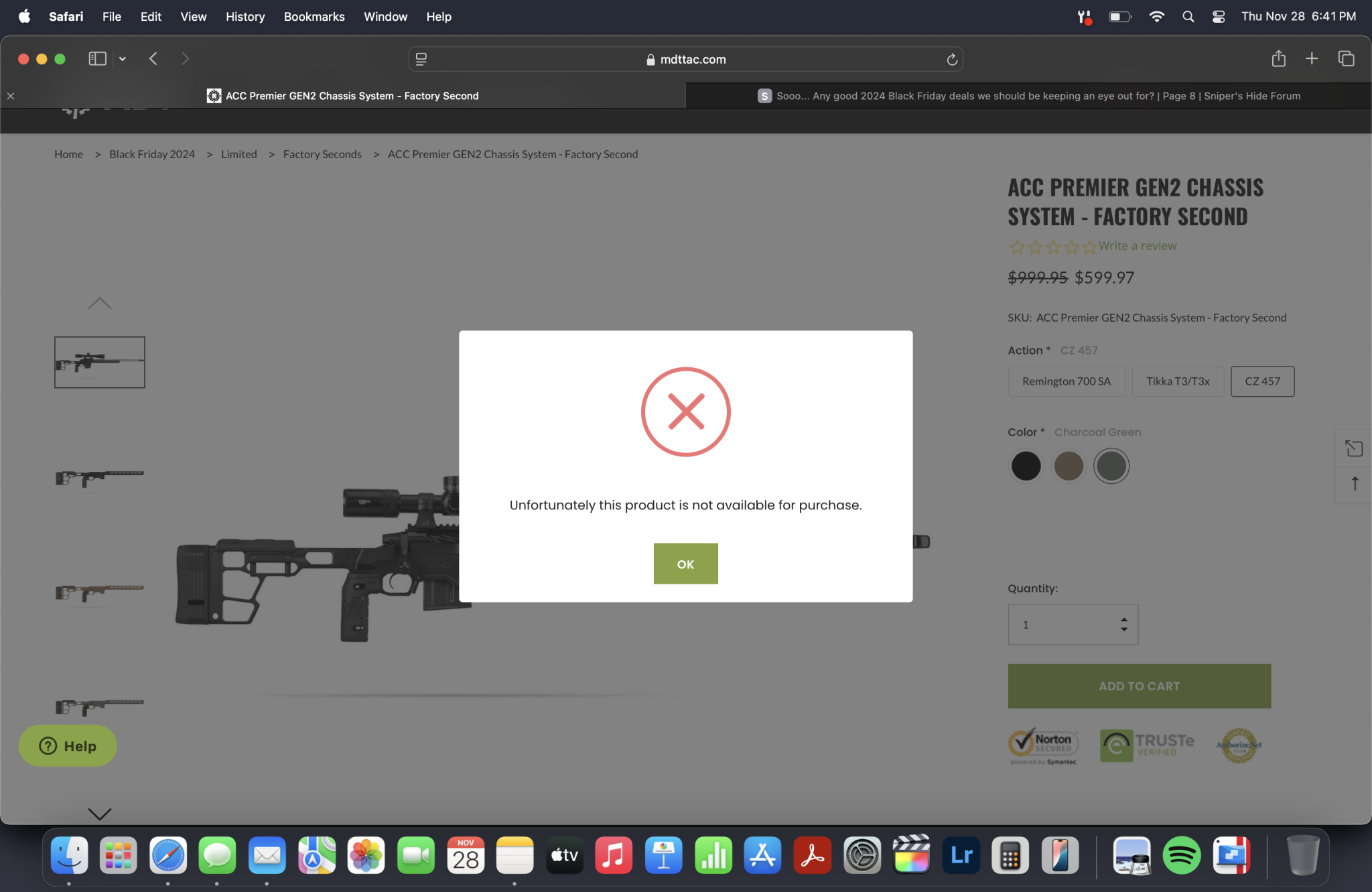Choose the black color swatch

[x=1026, y=466]
